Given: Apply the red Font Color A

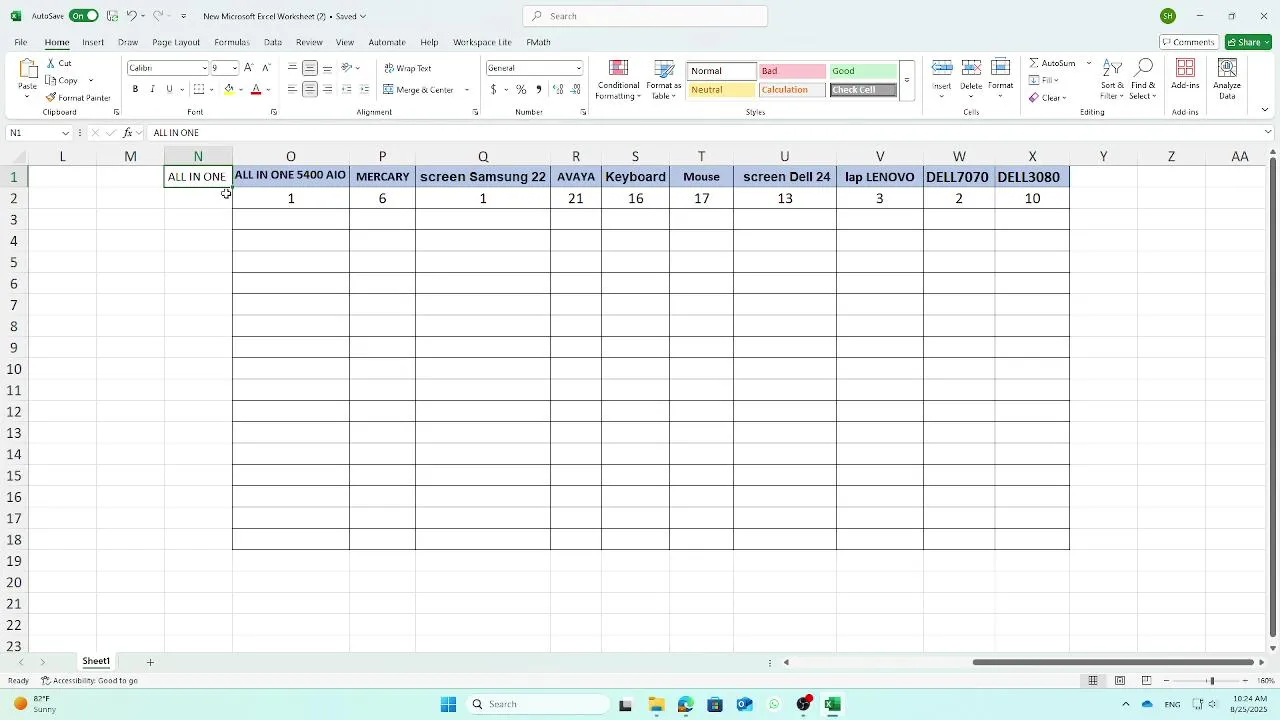Looking at the screenshot, I should (x=256, y=89).
